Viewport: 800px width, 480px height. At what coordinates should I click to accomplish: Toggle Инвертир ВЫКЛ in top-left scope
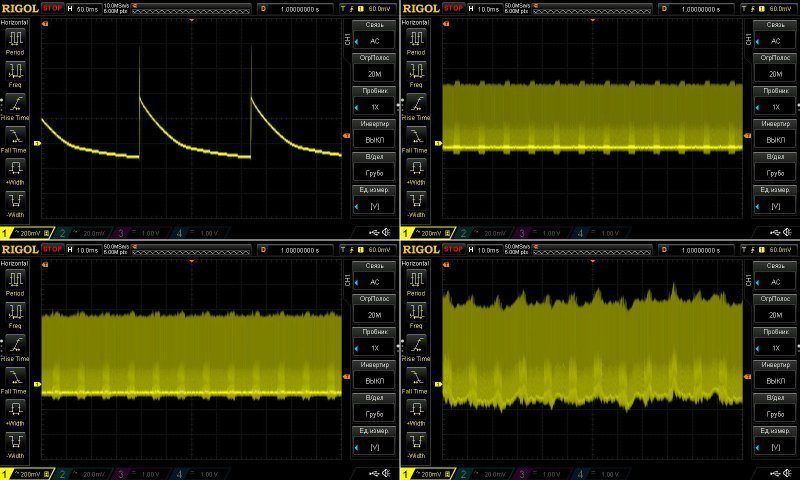coord(374,134)
